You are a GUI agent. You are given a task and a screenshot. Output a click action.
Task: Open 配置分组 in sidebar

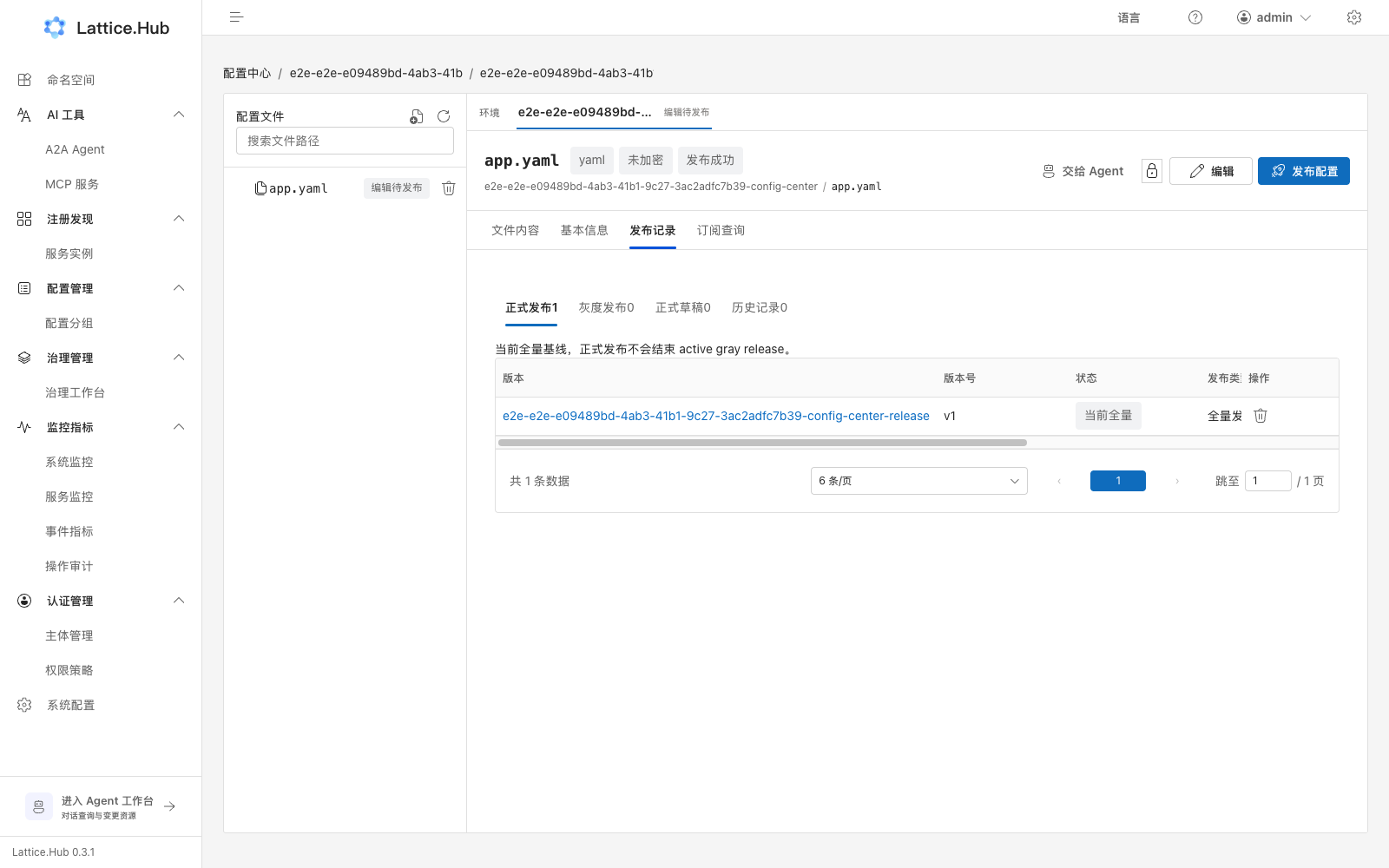click(x=69, y=323)
